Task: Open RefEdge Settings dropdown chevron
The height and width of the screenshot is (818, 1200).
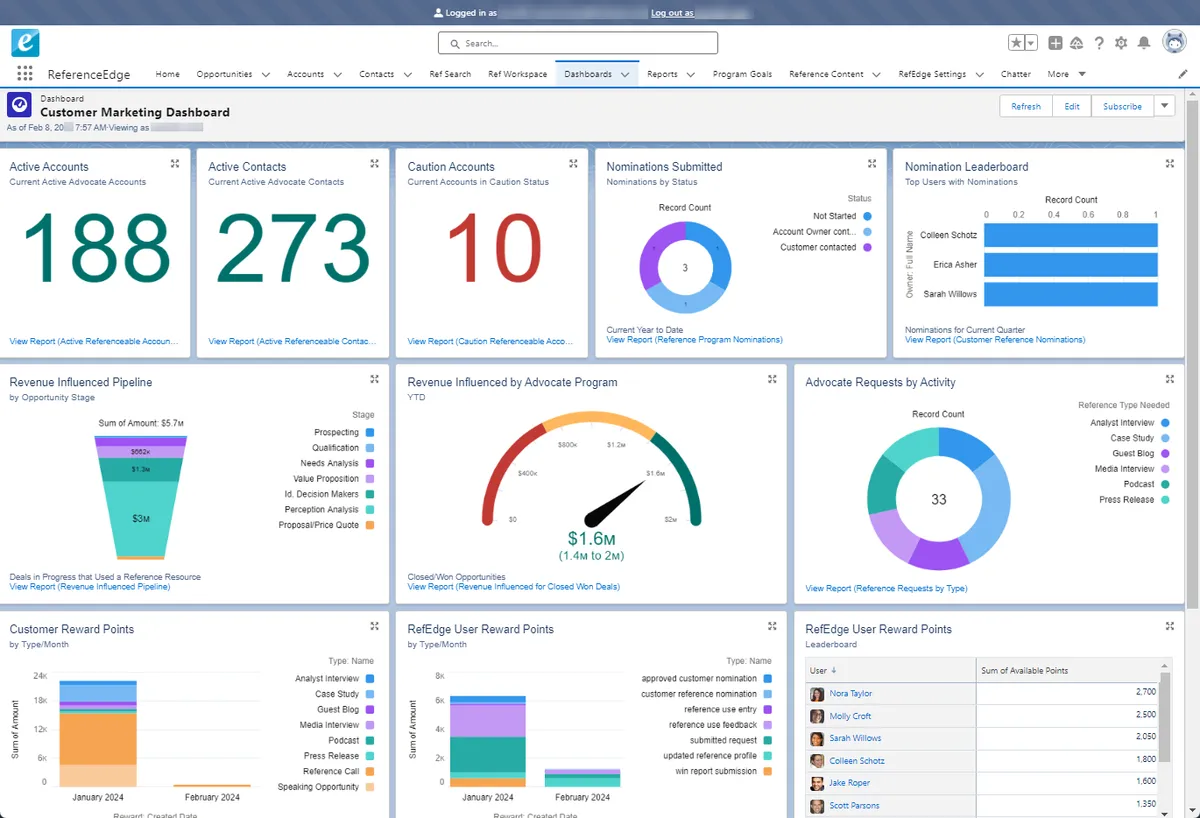Action: pos(979,74)
